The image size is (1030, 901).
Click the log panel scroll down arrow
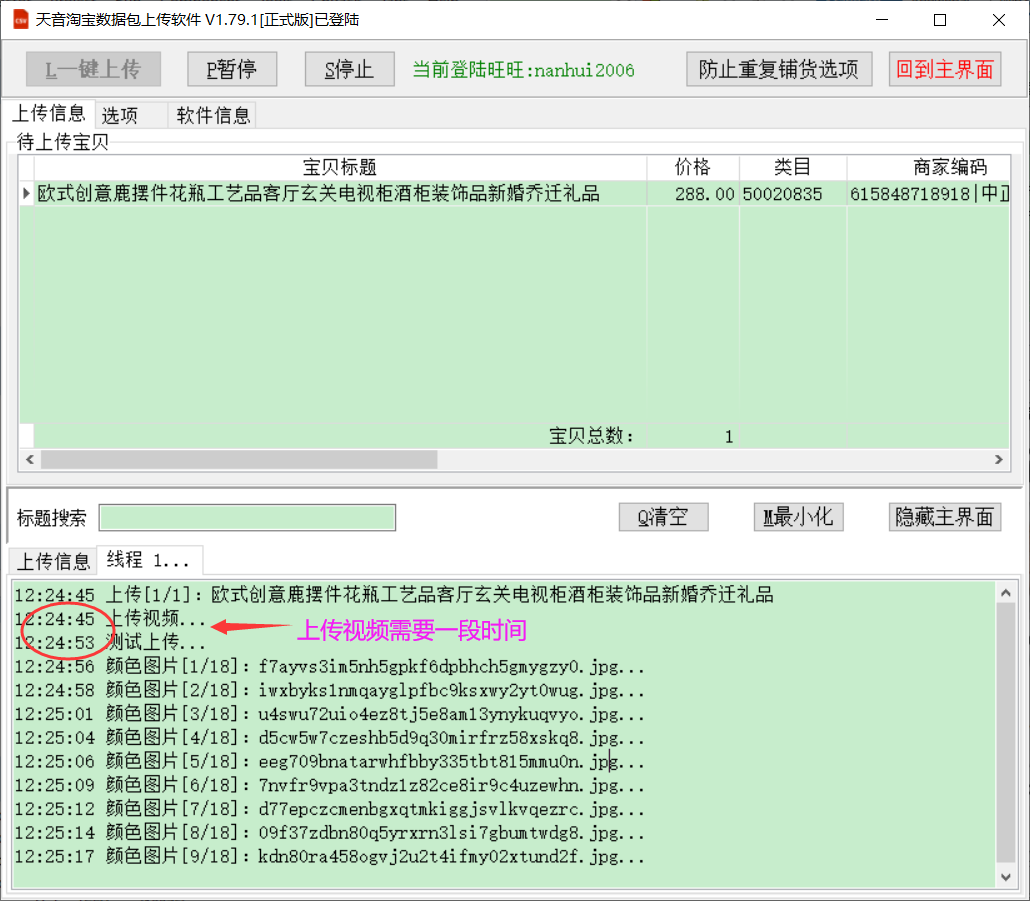(x=1006, y=876)
